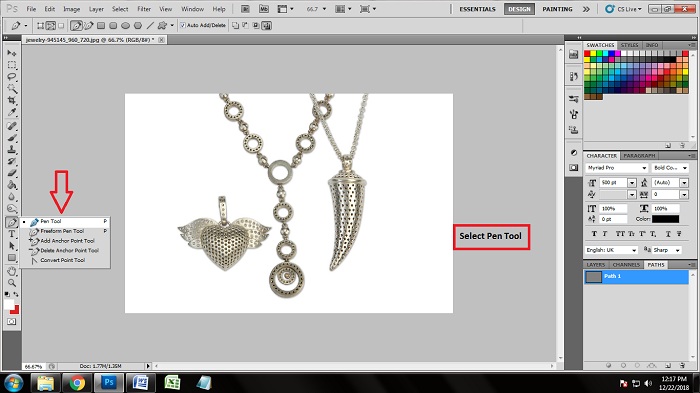
Task: Select the Eraser tool
Action: [12, 173]
